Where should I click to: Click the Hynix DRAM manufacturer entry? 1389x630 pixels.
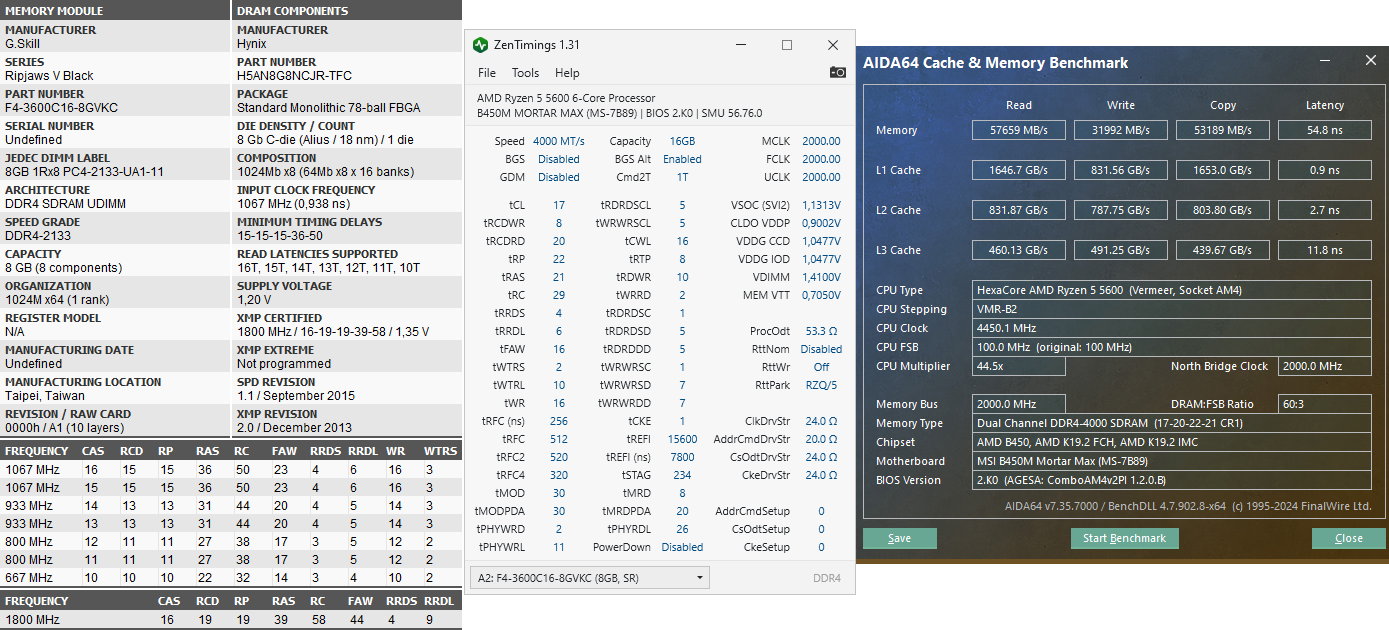(251, 44)
